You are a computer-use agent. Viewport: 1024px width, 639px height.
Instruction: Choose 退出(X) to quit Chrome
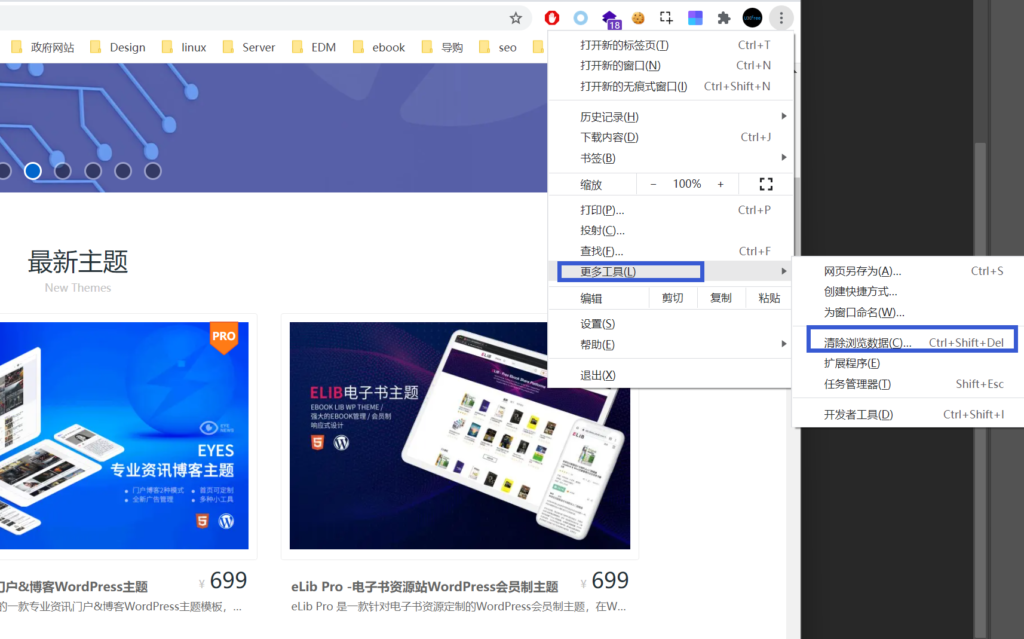pyautogui.click(x=670, y=375)
